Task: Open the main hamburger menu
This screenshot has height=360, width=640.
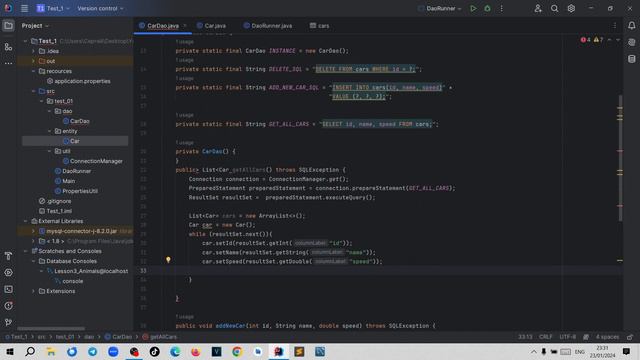Action: pos(24,8)
